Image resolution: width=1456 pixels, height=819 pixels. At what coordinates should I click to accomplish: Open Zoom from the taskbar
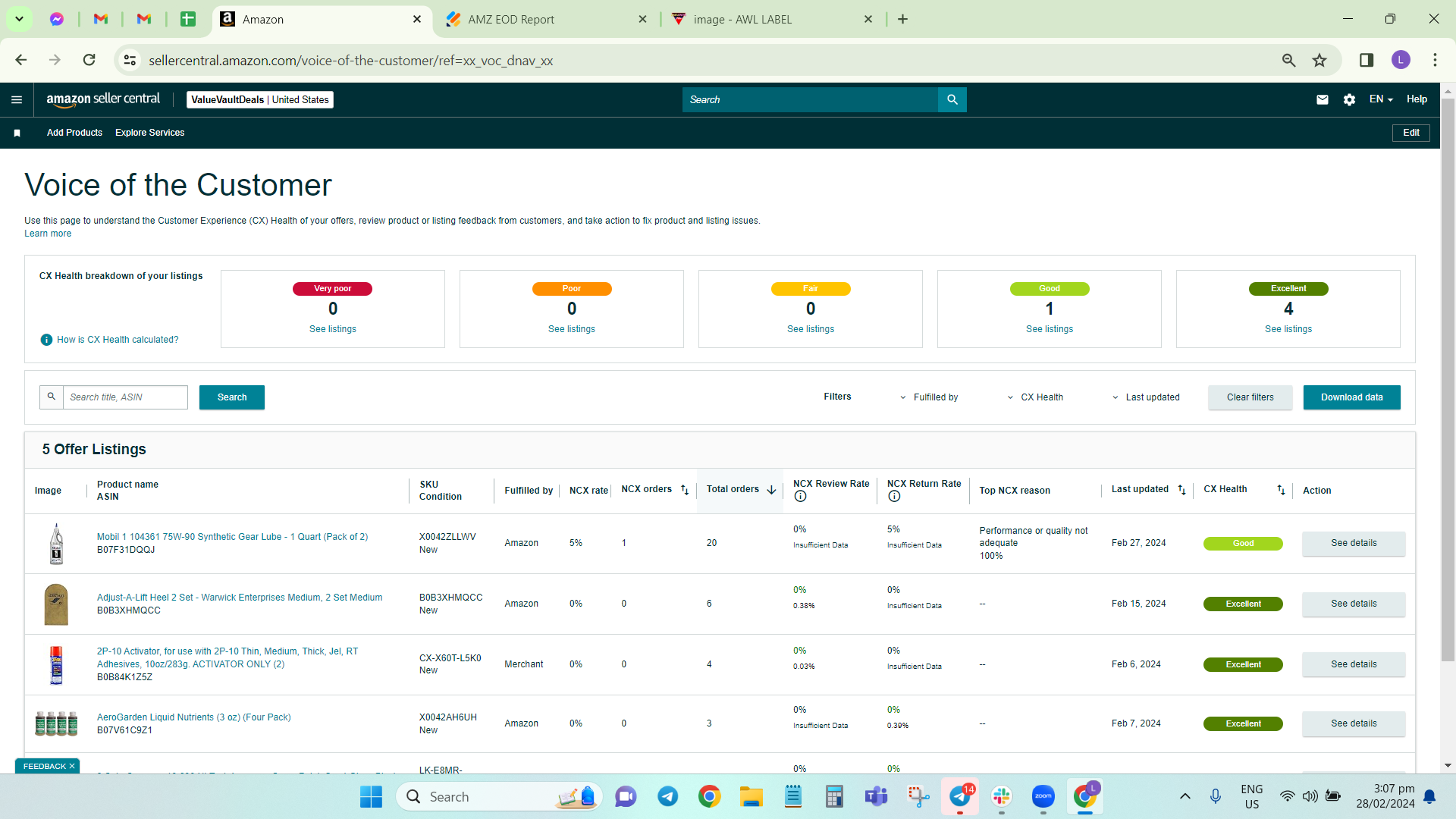pyautogui.click(x=1043, y=796)
